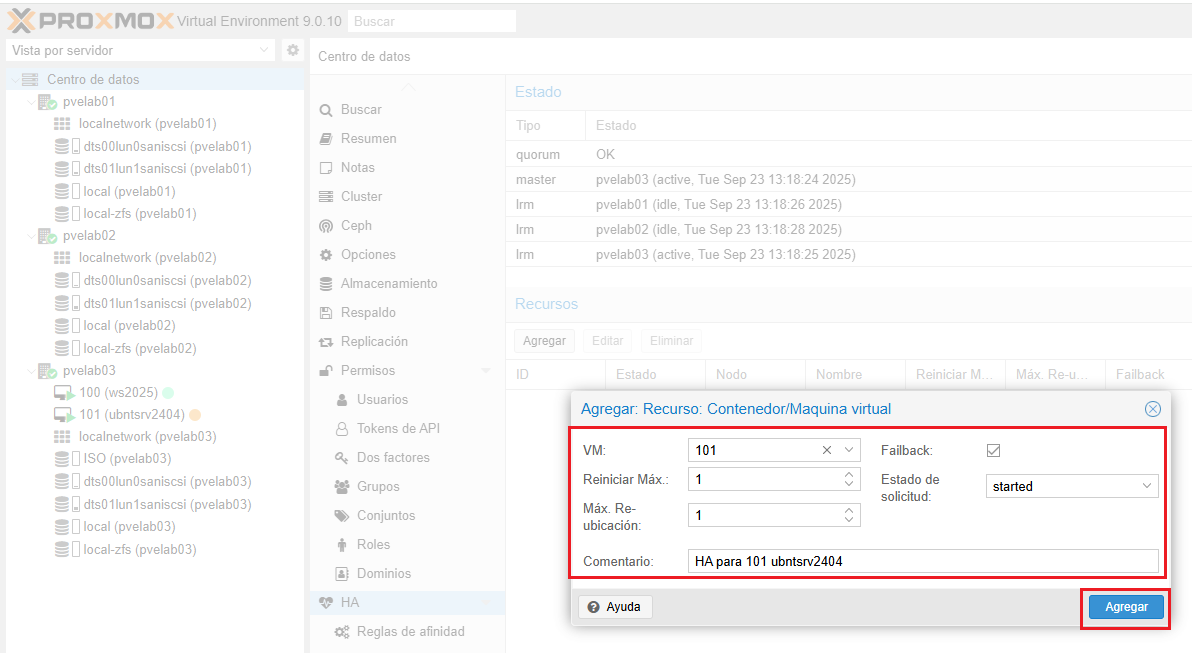The width and height of the screenshot is (1192, 653).
Task: Click the VM 101 (ubntsrv2404) monitor icon
Action: click(x=64, y=414)
